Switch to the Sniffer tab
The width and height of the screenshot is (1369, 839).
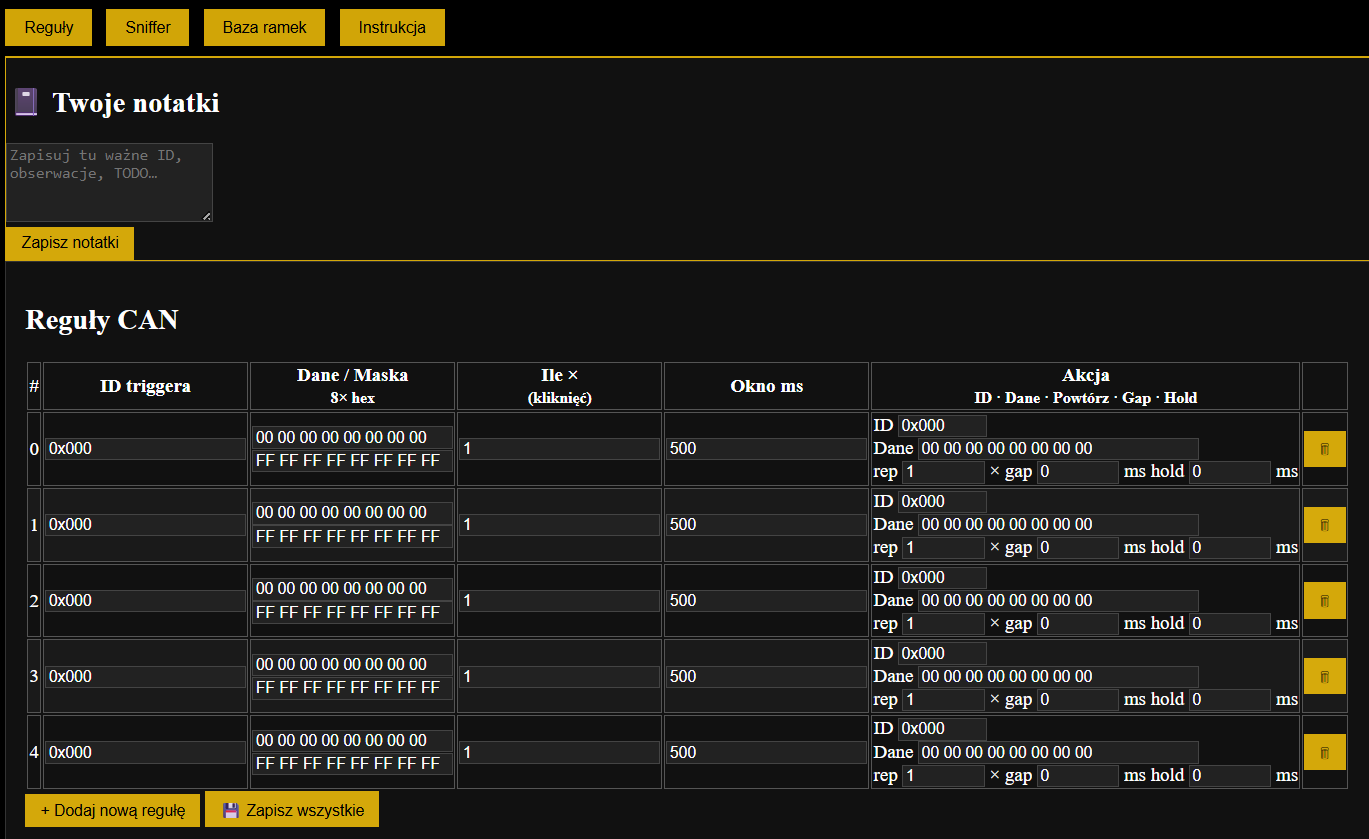[147, 28]
